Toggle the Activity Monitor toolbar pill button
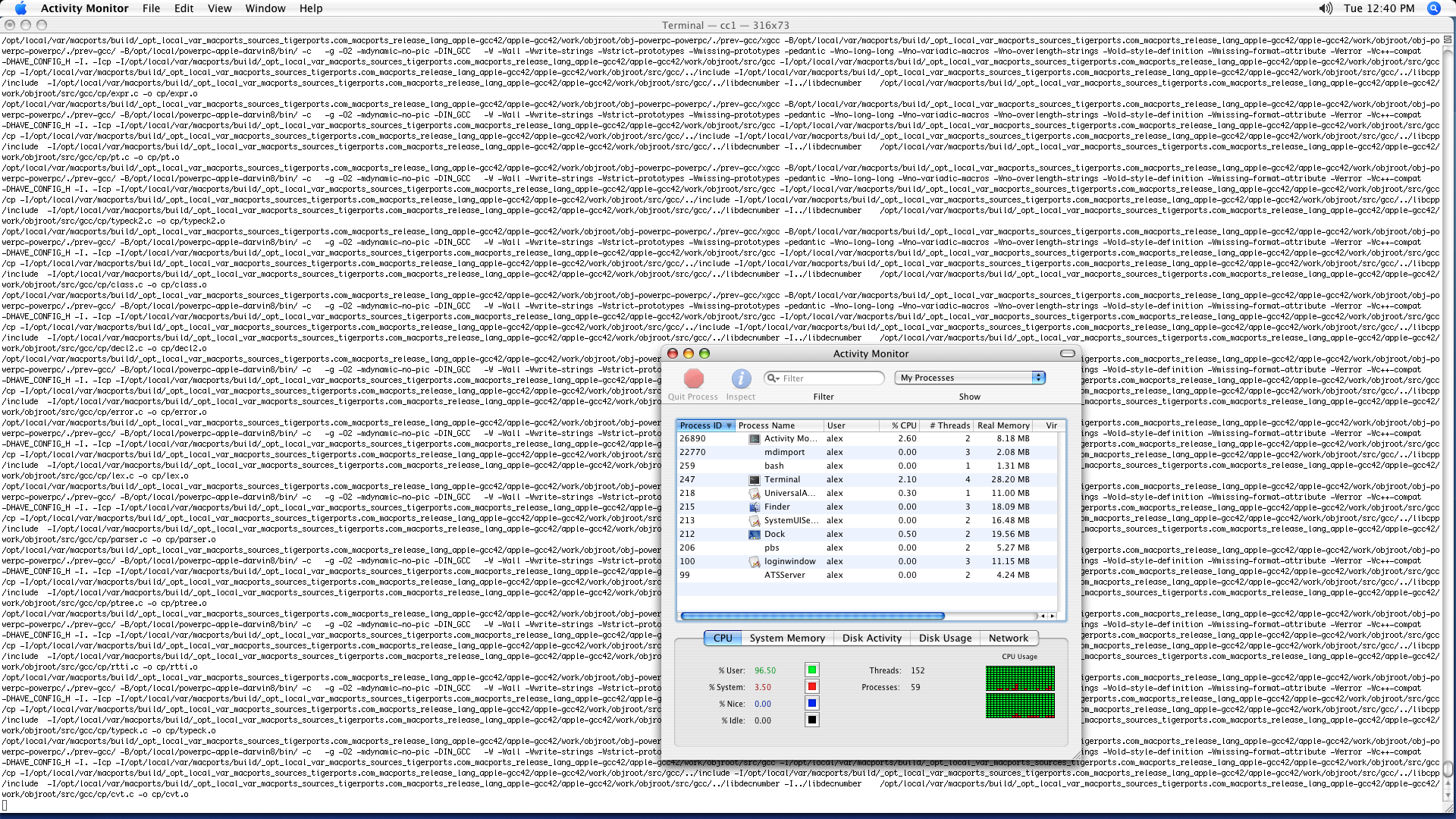1456x819 pixels. [x=1068, y=353]
